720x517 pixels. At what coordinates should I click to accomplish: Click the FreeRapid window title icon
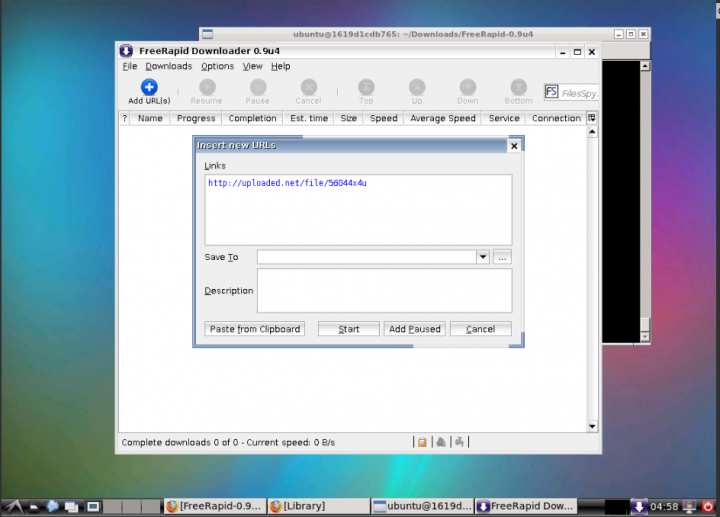coord(126,51)
